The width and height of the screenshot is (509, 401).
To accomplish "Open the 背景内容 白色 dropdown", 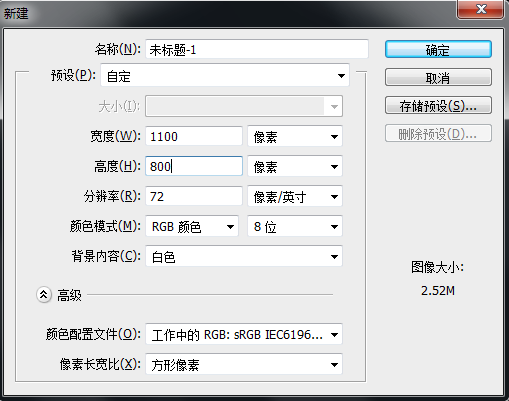I will (244, 256).
